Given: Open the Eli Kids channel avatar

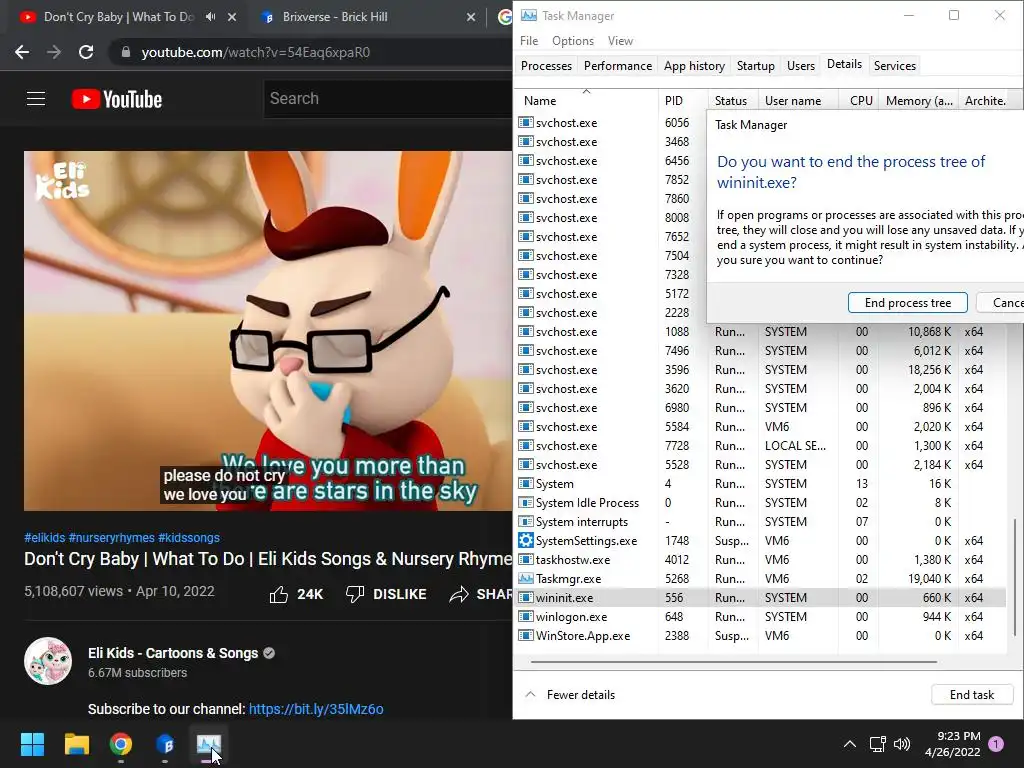Looking at the screenshot, I should pyautogui.click(x=48, y=661).
